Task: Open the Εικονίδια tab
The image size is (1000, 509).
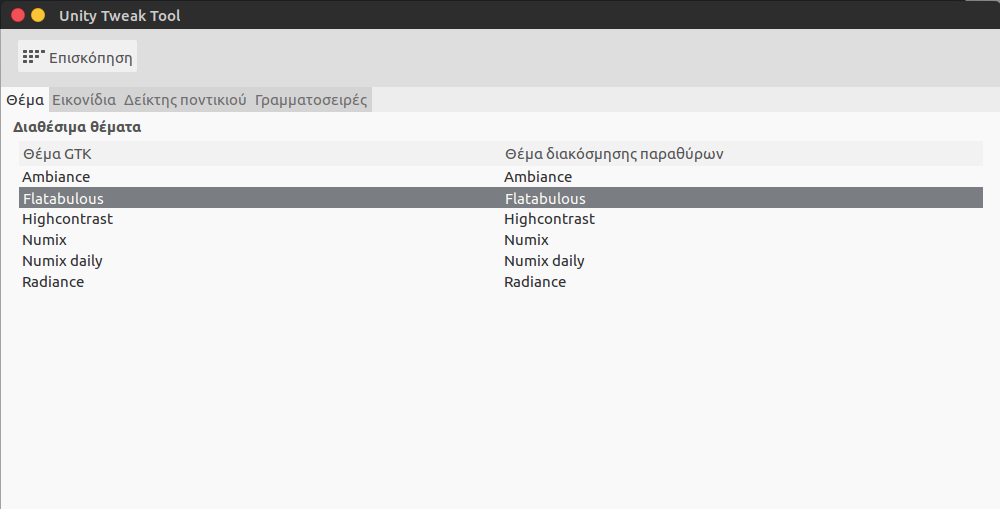Action: (84, 100)
